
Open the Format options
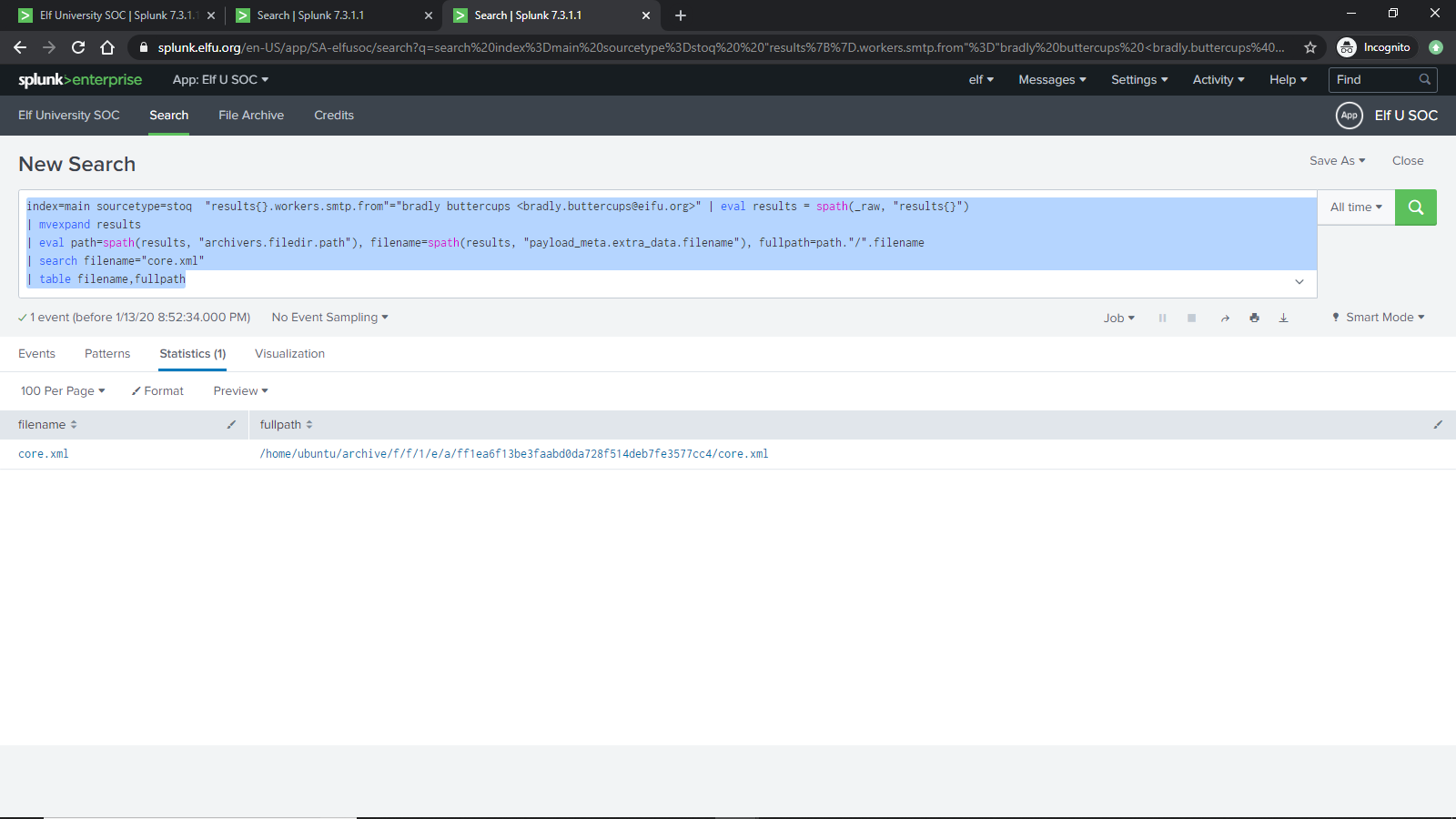[x=157, y=391]
